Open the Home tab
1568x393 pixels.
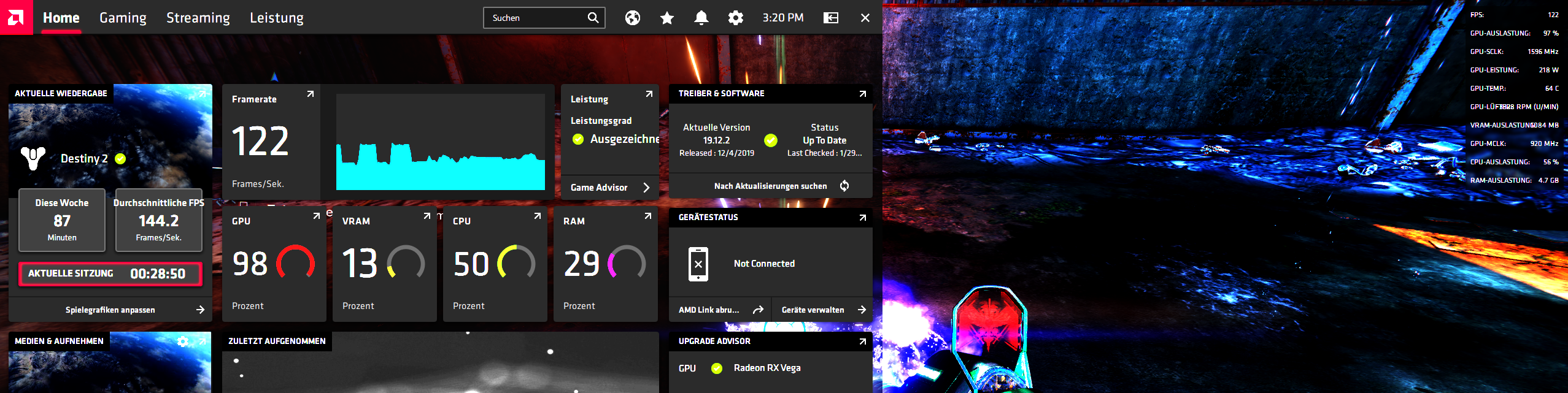[61, 18]
